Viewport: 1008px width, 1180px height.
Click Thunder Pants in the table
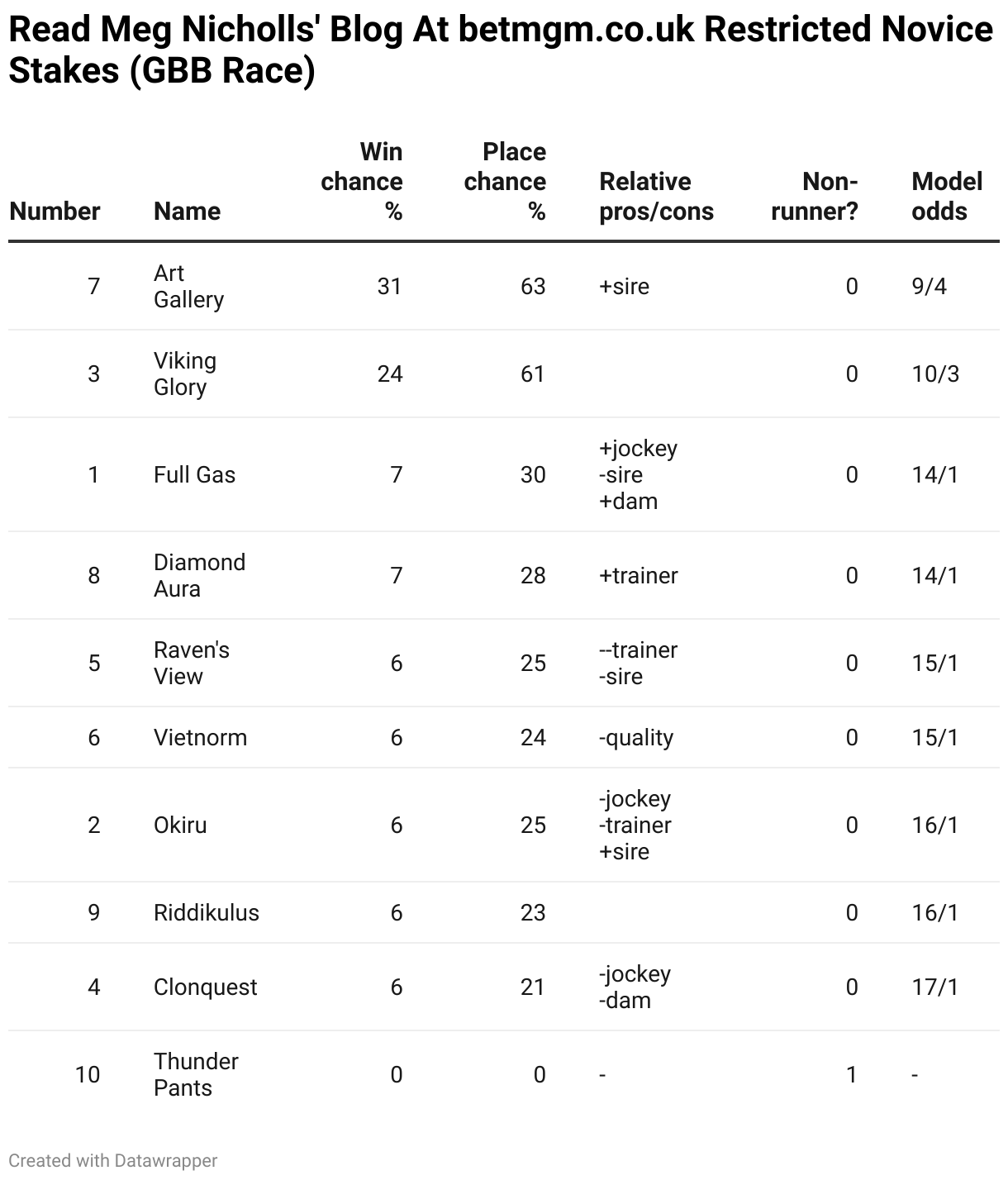pyautogui.click(x=196, y=1074)
